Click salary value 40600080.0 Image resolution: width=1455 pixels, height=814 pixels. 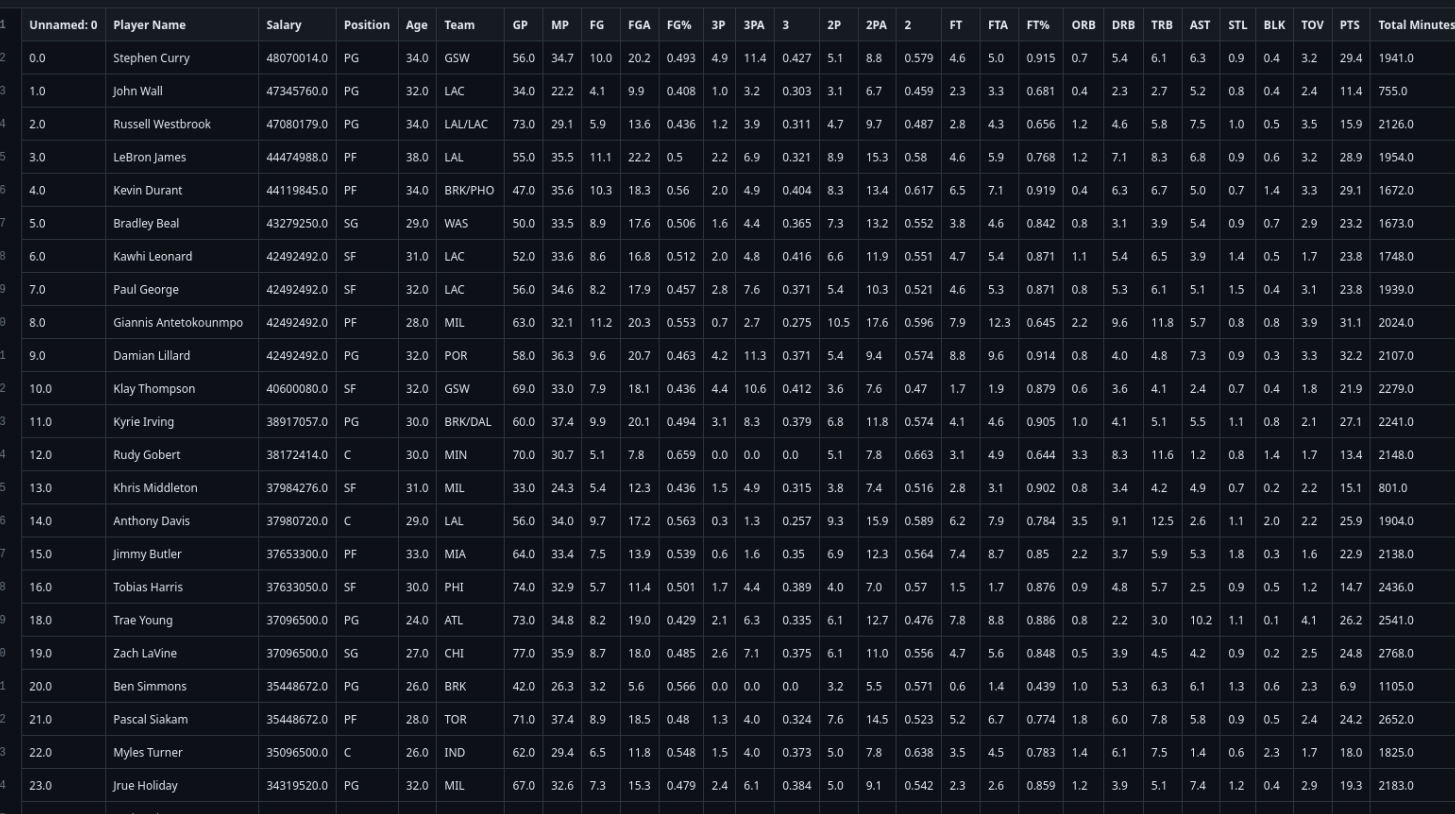click(x=297, y=388)
